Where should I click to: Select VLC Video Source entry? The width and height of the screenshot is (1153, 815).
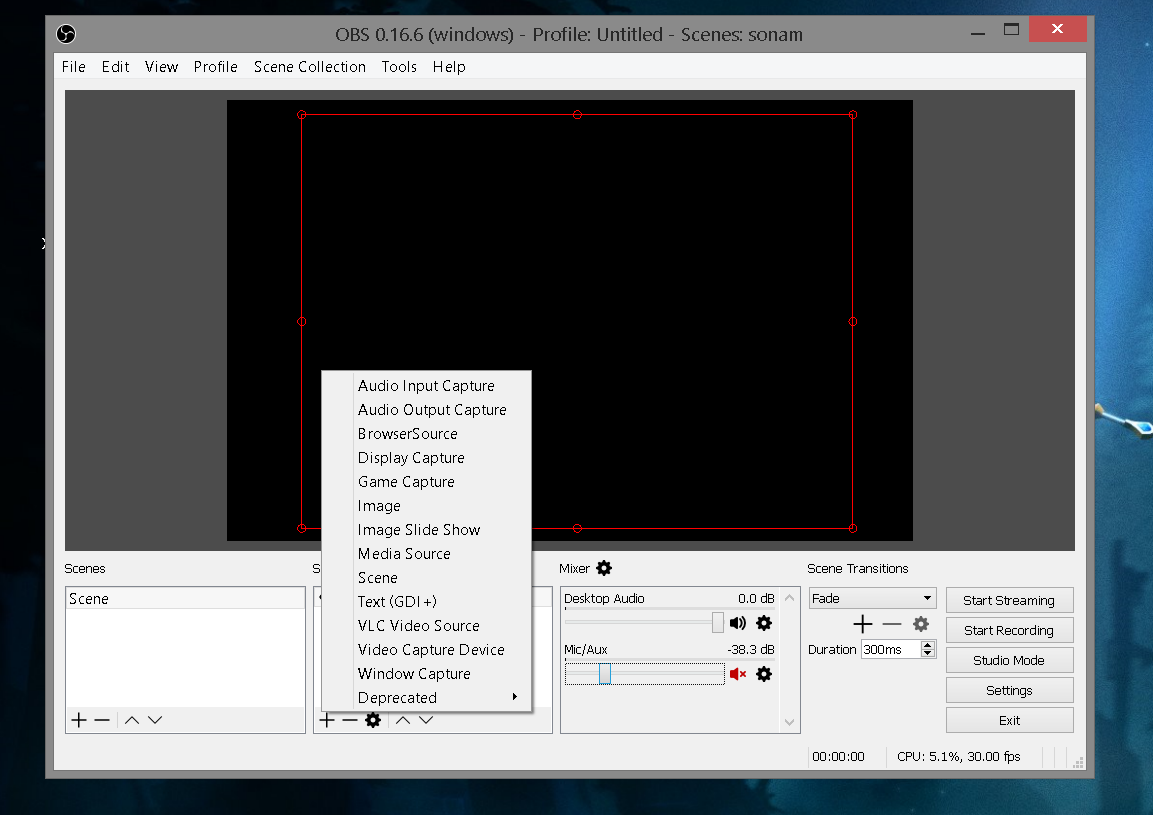click(x=426, y=626)
